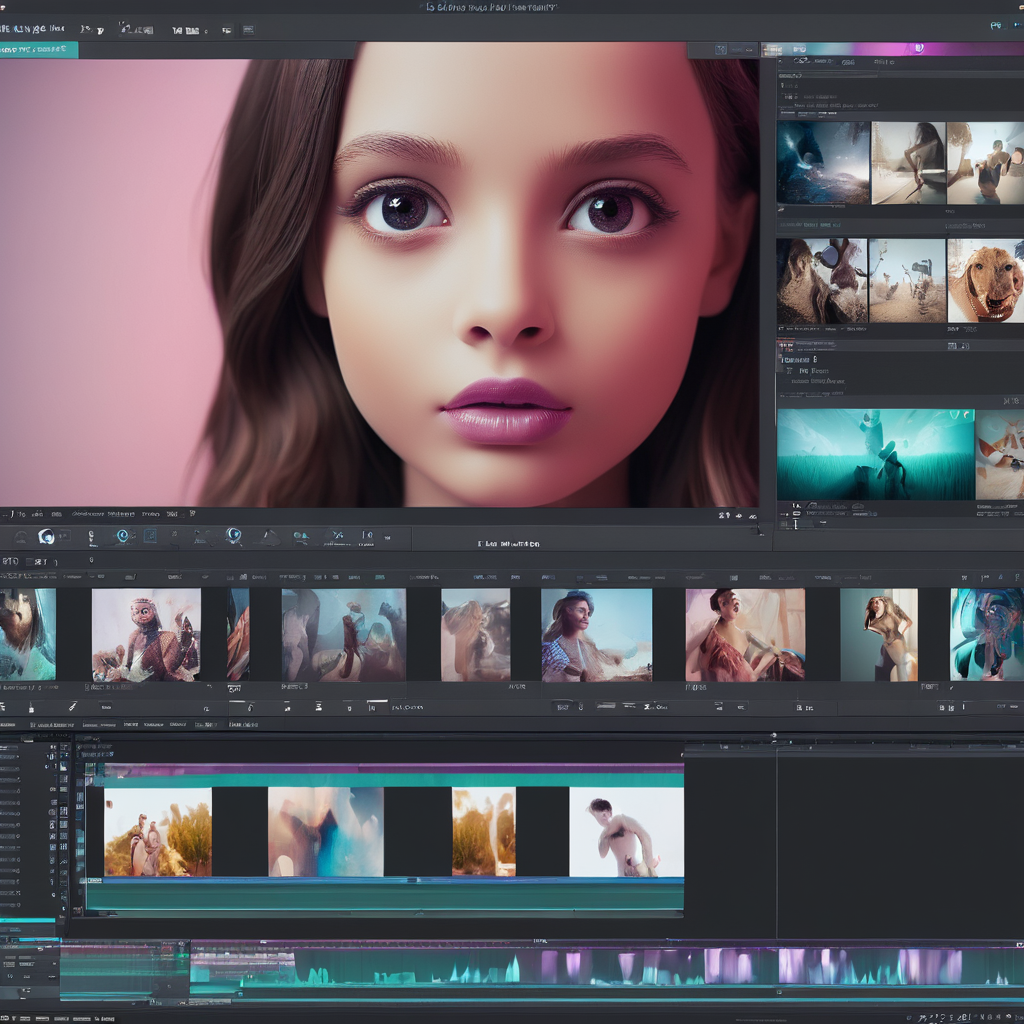Click the rightmost icon in the preview toolbar
Image resolution: width=1024 pixels, height=1024 pixels.
[366, 537]
